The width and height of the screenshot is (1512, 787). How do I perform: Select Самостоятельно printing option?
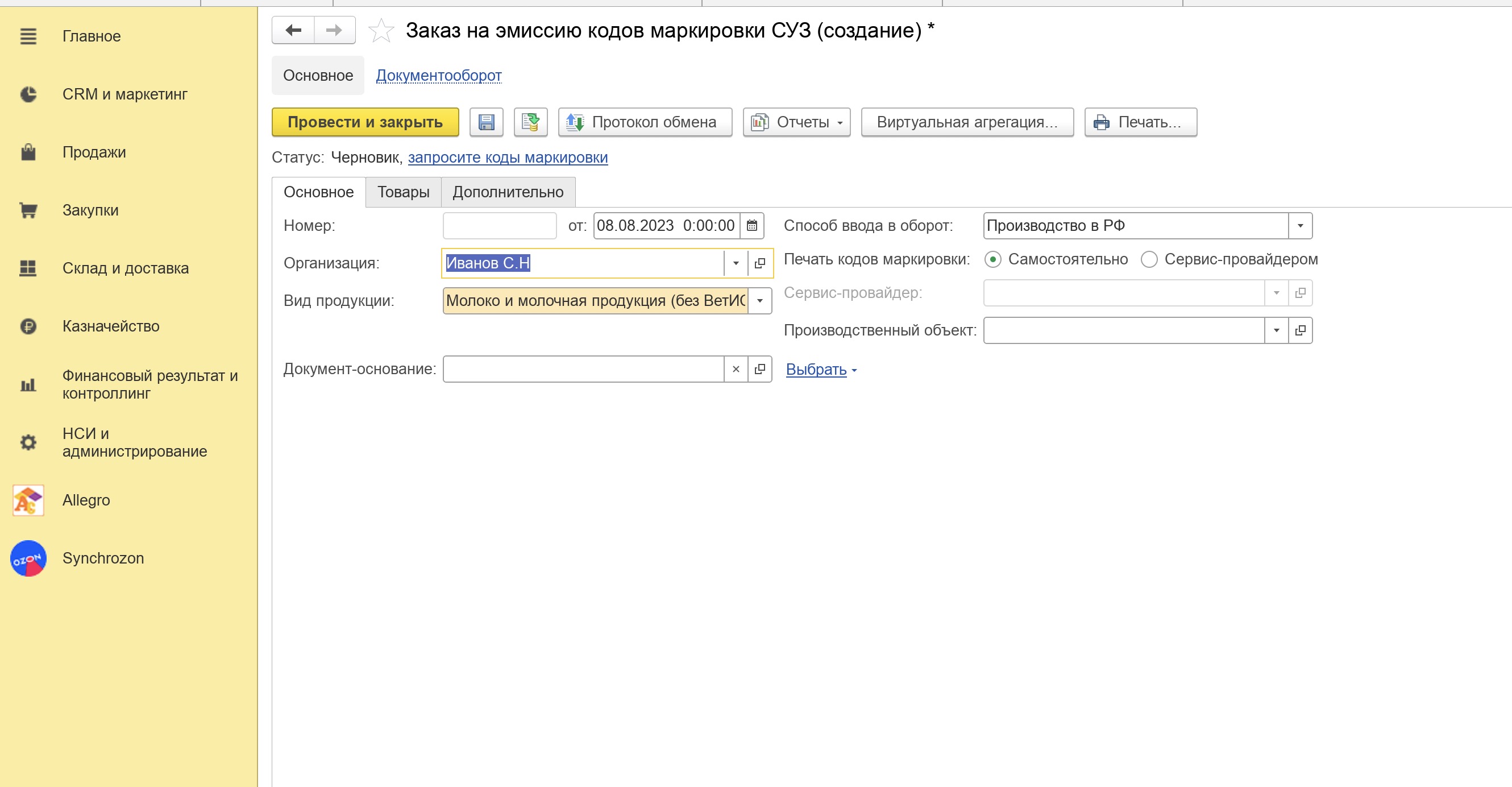coord(1056,260)
